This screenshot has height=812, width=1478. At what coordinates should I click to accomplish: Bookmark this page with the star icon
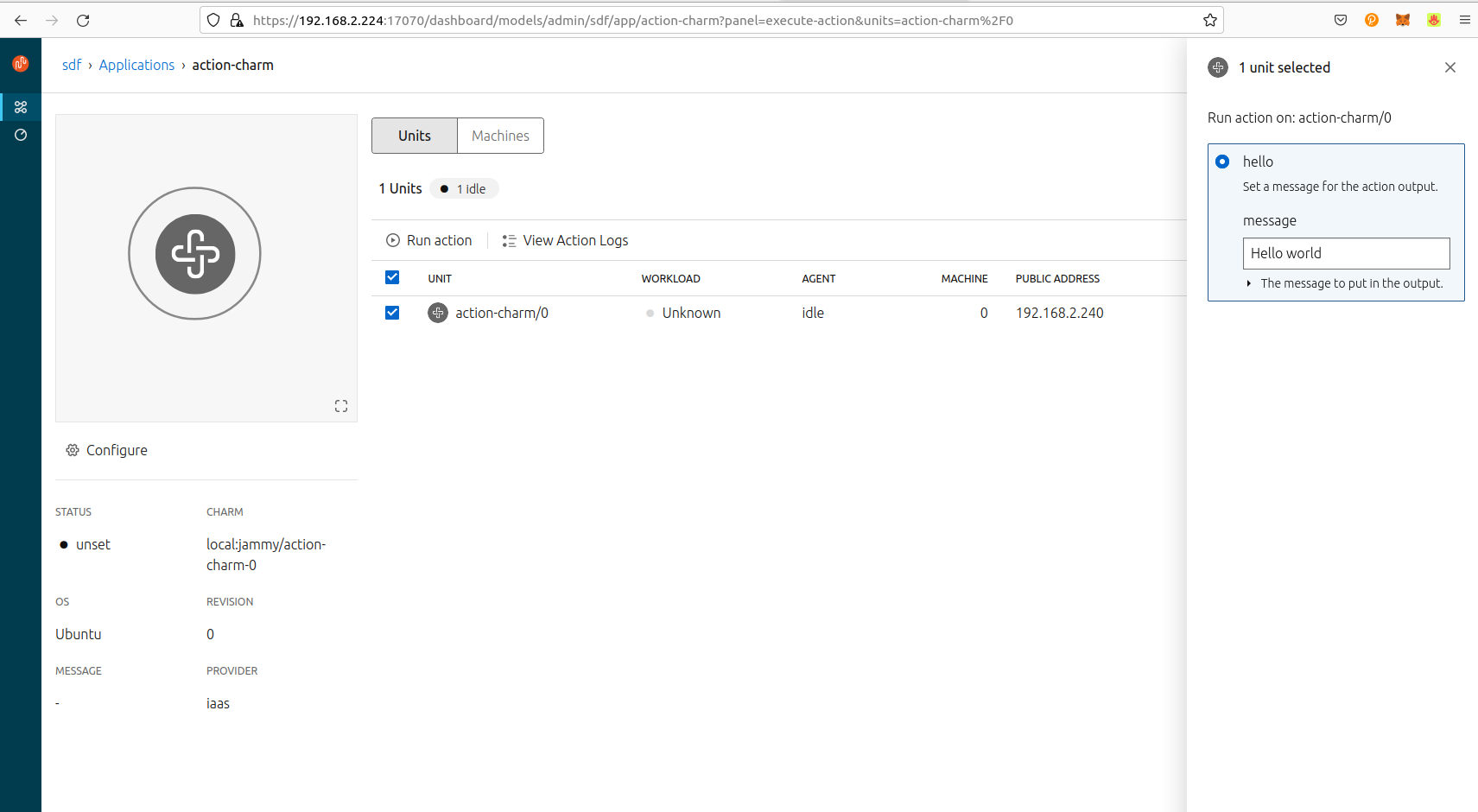pos(1209,20)
